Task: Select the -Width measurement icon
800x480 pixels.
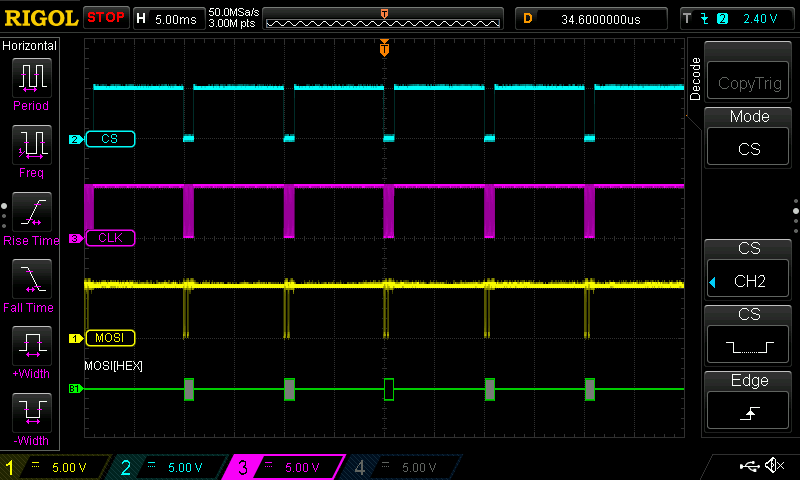Action: pyautogui.click(x=32, y=413)
